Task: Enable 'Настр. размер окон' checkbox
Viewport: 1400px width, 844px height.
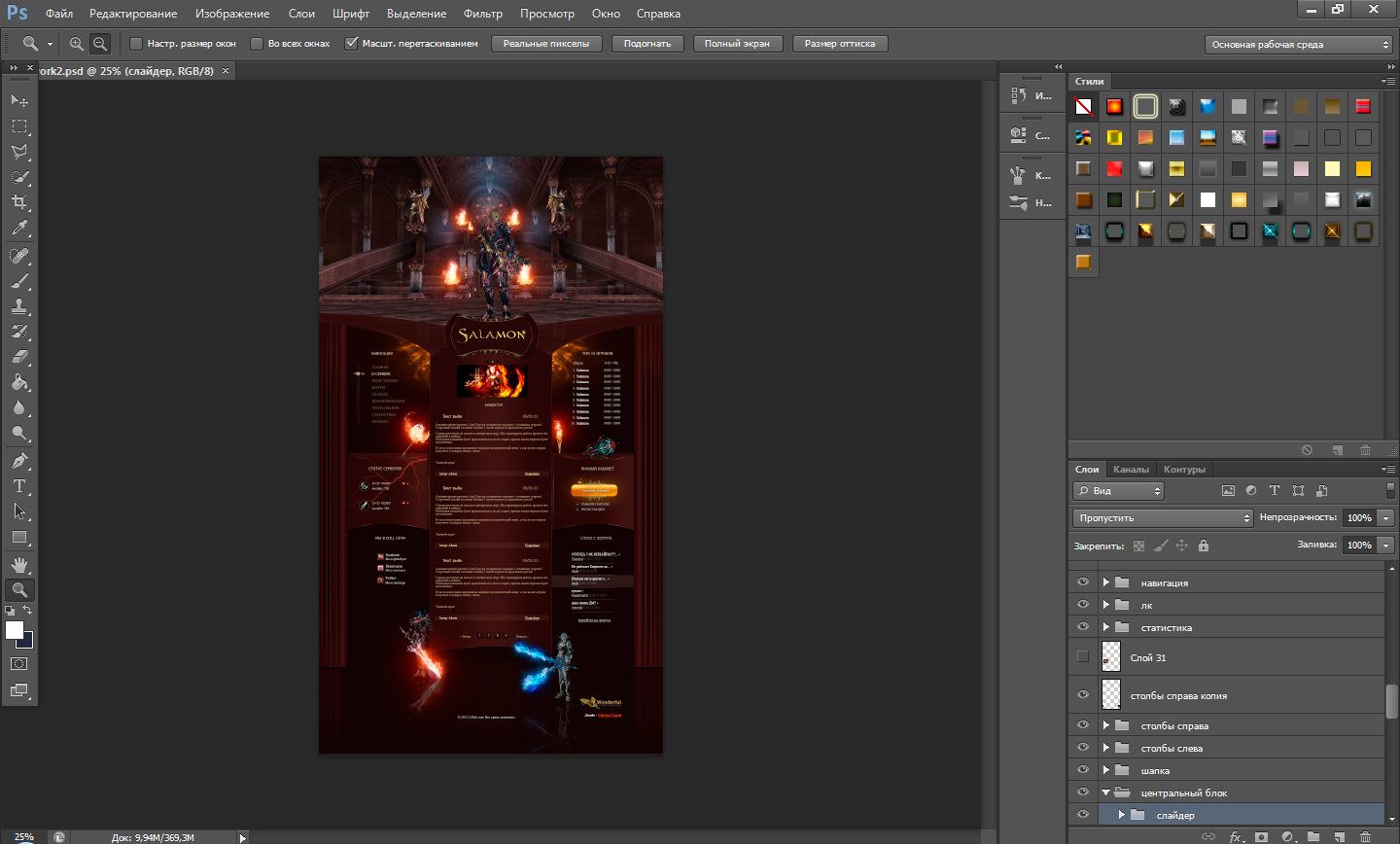Action: (x=136, y=44)
